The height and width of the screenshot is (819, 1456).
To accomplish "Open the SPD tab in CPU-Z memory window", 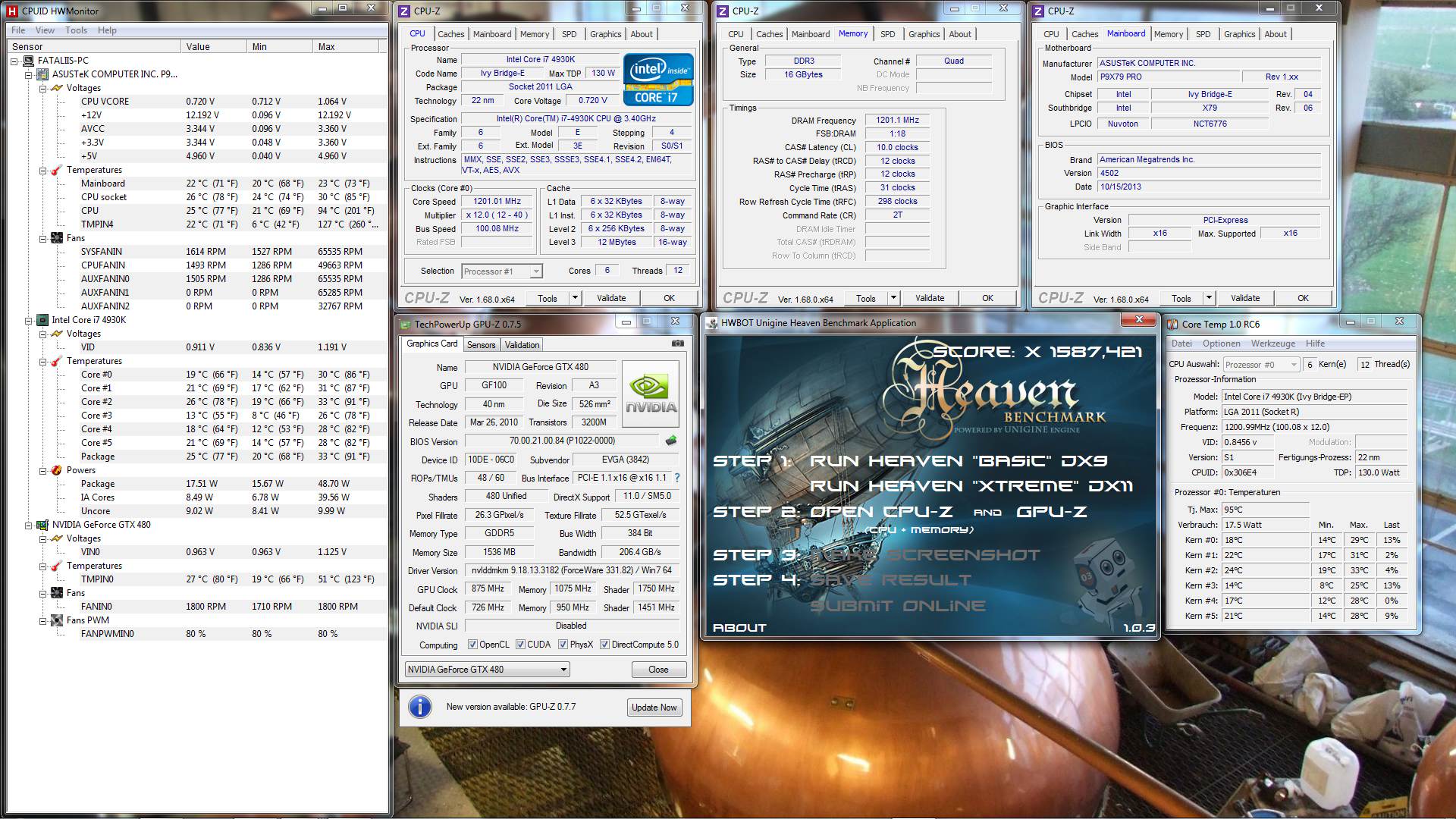I will tap(887, 34).
